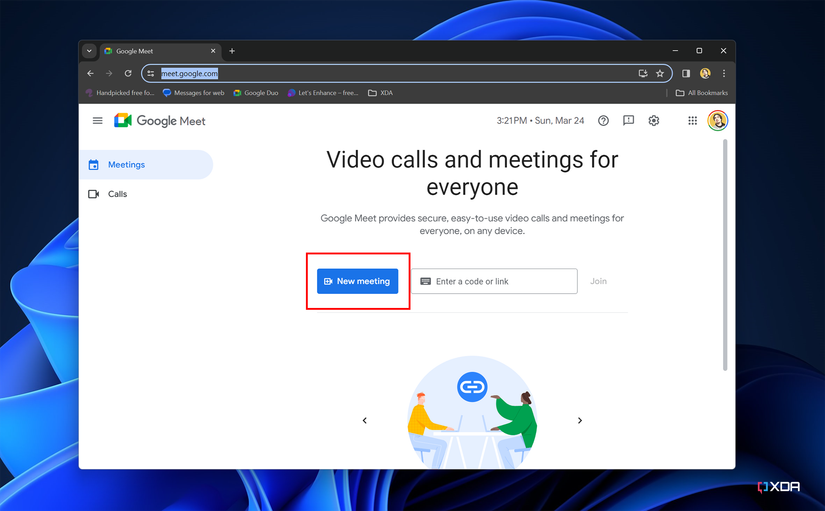Open the report a problem feedback icon

628,121
